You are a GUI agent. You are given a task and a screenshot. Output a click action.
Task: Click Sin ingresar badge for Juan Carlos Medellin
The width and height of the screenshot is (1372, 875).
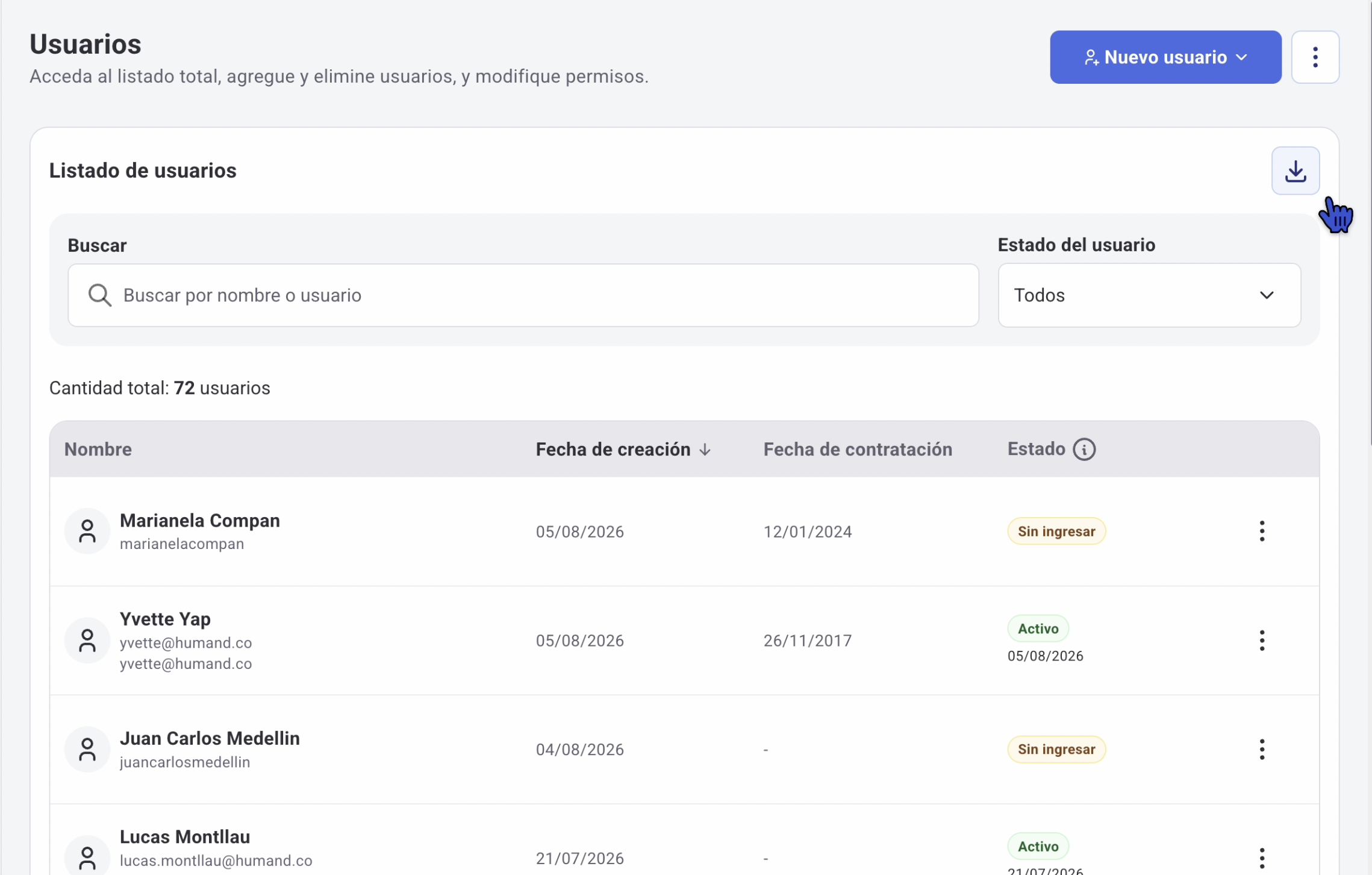click(1056, 750)
